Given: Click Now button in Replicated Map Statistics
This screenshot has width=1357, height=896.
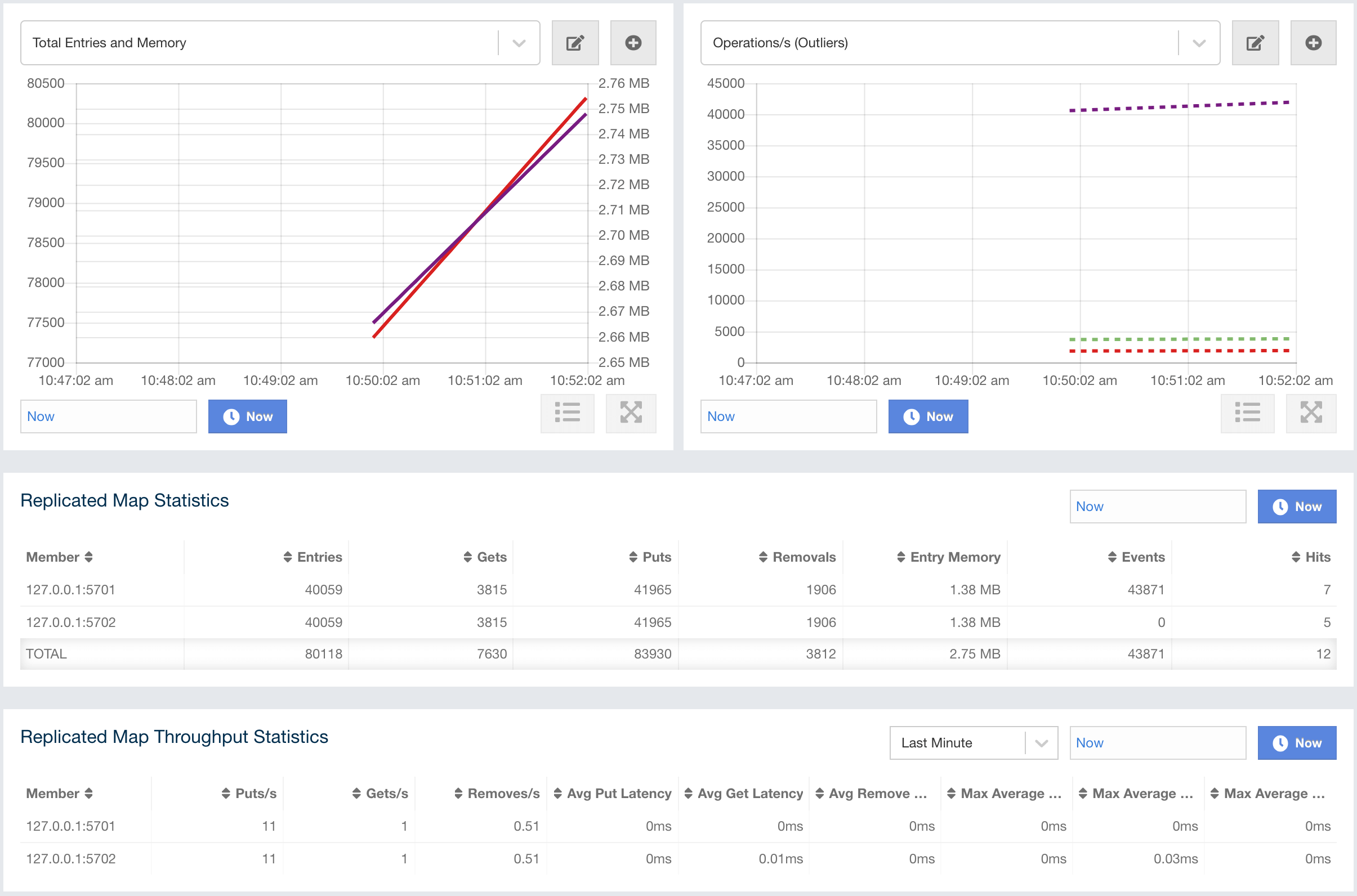Looking at the screenshot, I should tap(1296, 507).
